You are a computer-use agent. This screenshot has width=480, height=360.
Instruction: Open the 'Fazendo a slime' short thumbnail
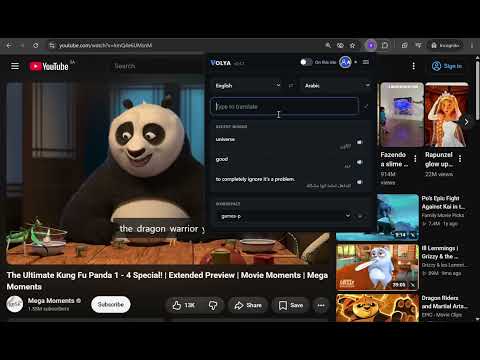(402, 115)
